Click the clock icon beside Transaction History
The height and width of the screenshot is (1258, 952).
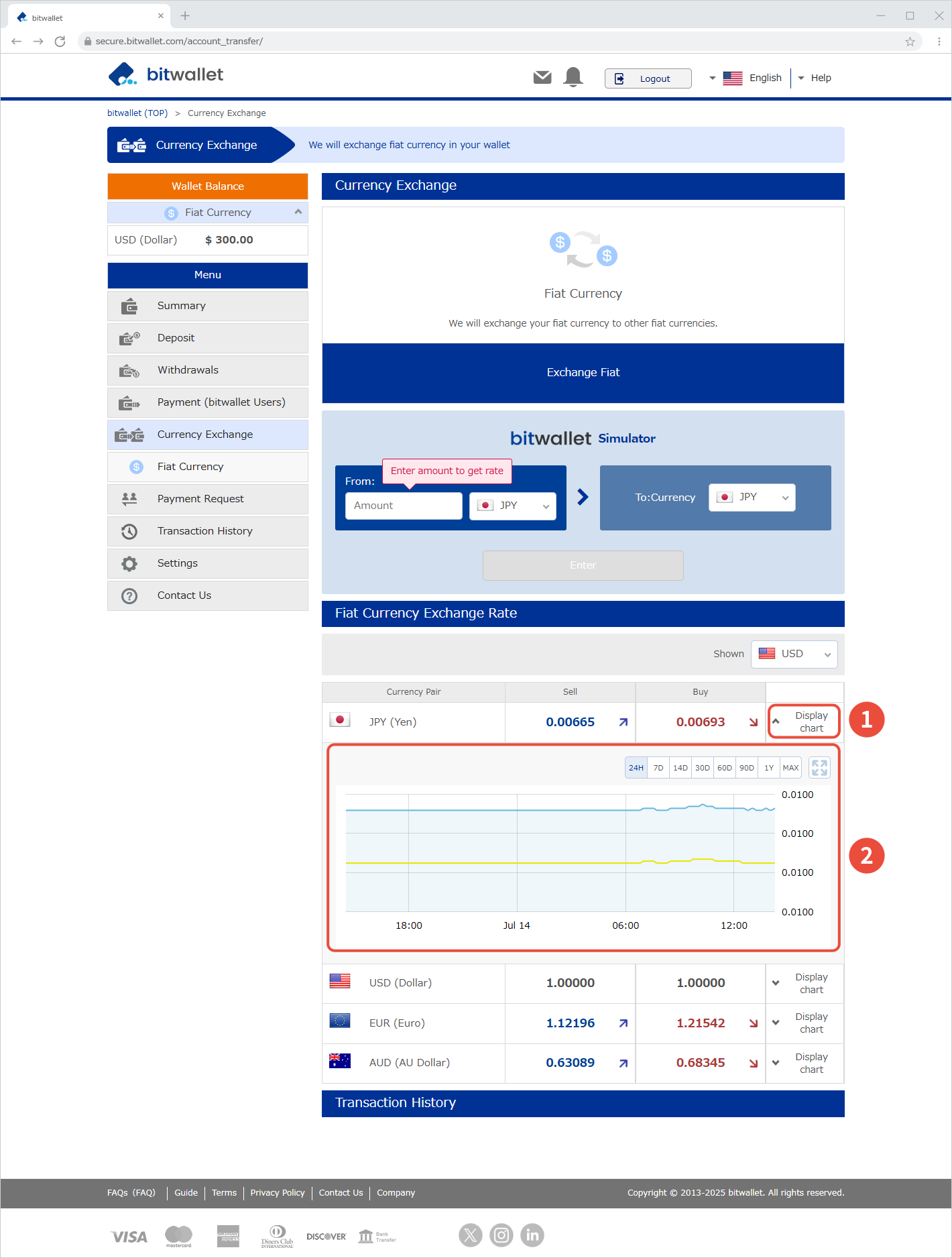click(x=129, y=532)
